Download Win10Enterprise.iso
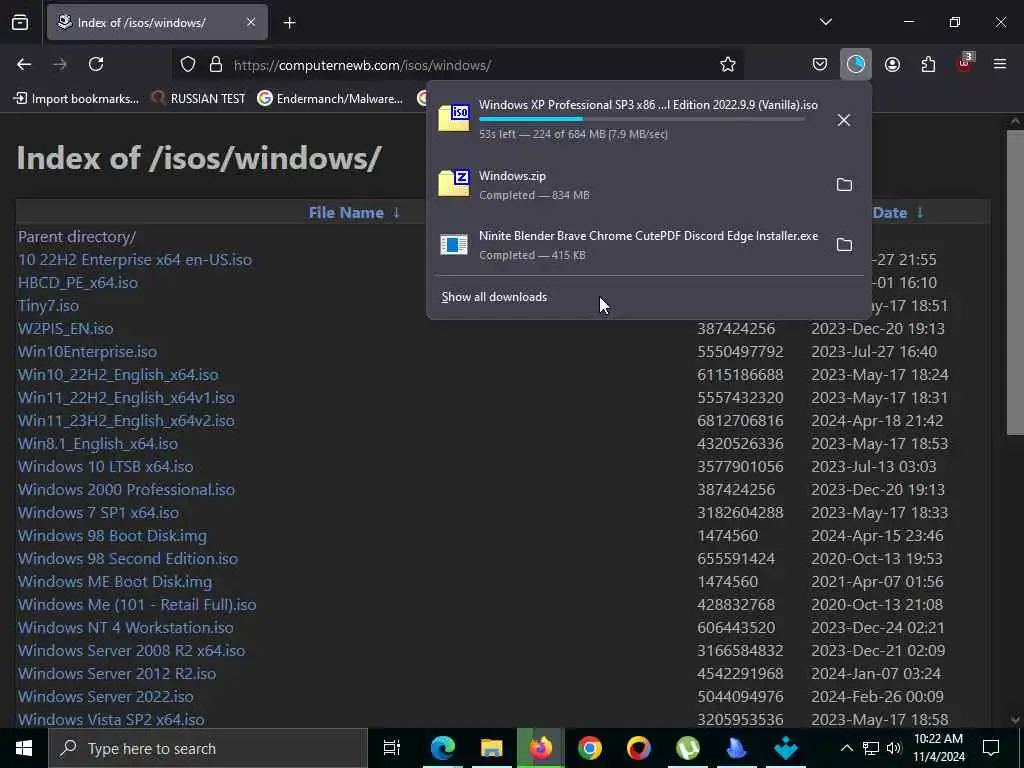1024x768 pixels. coord(87,351)
